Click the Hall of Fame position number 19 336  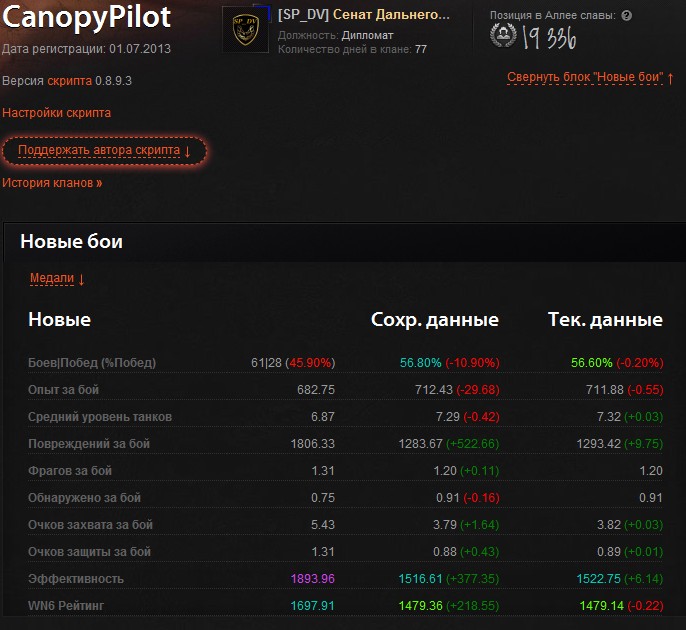tap(548, 39)
